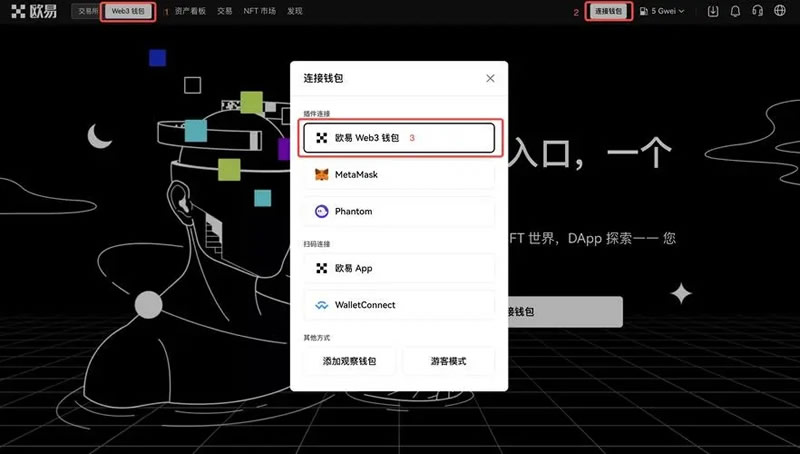
Task: Click the Phantom wallet icon
Action: pyautogui.click(x=322, y=212)
